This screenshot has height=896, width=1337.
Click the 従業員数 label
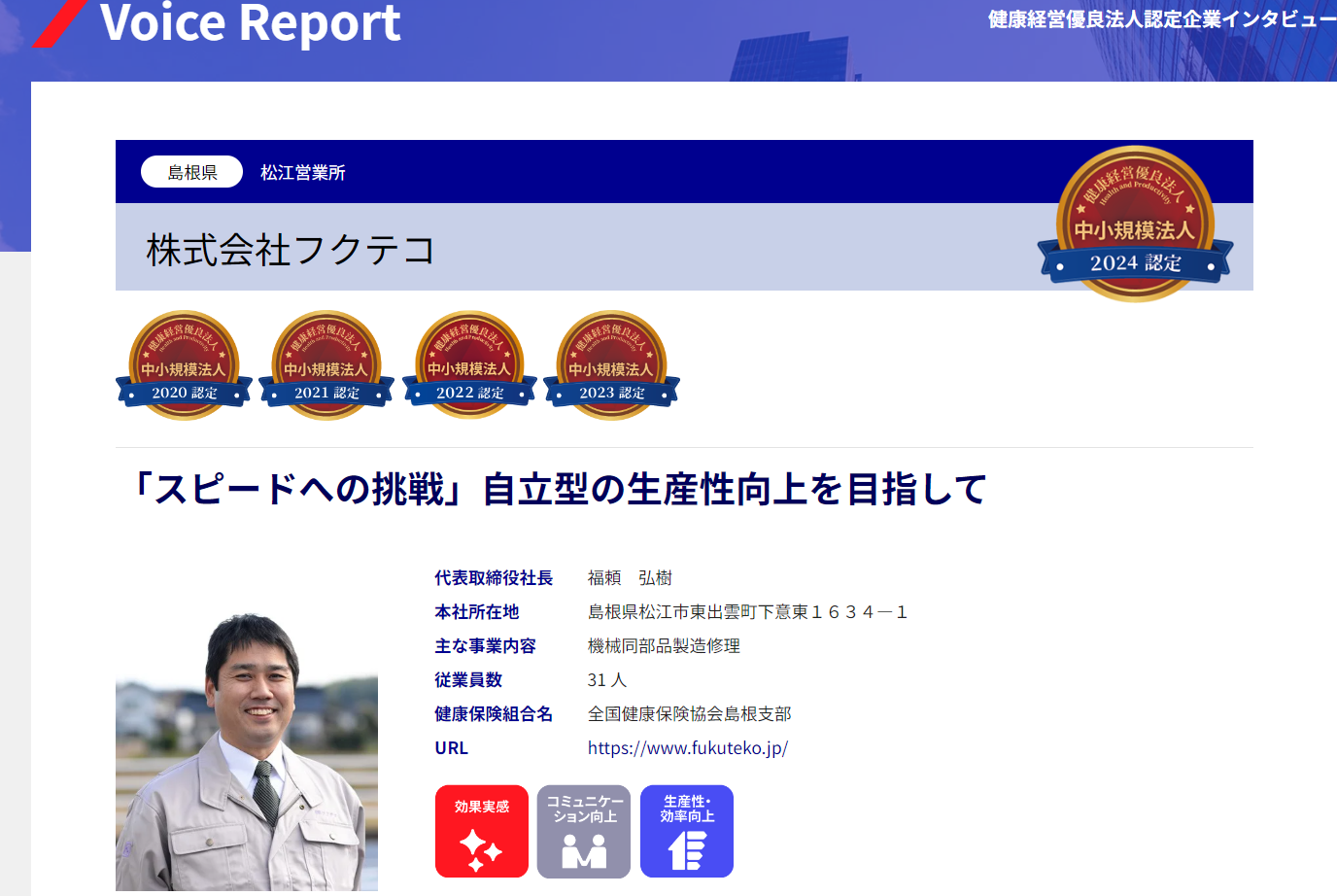tap(468, 680)
